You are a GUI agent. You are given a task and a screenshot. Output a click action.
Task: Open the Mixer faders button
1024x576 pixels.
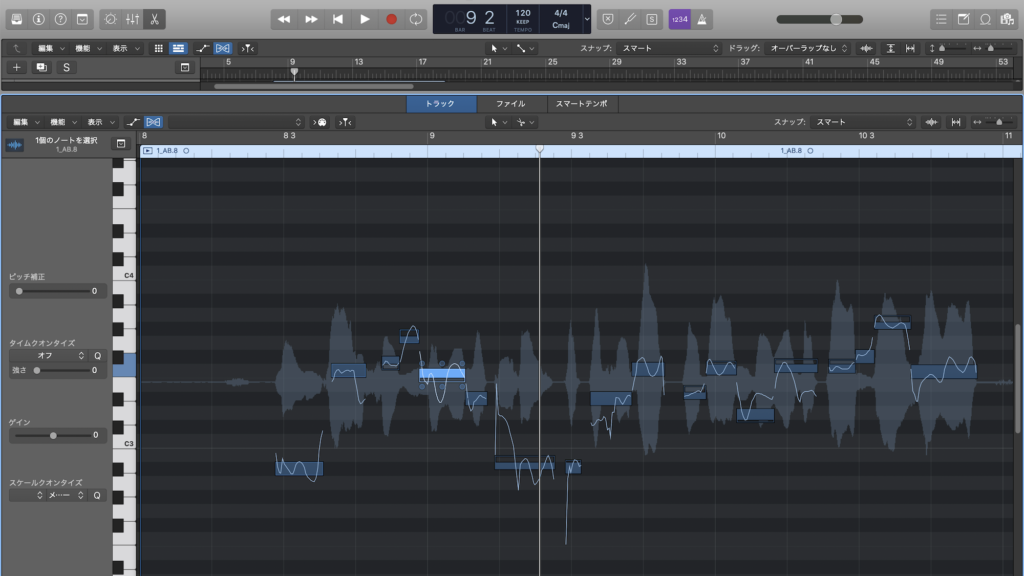133,19
